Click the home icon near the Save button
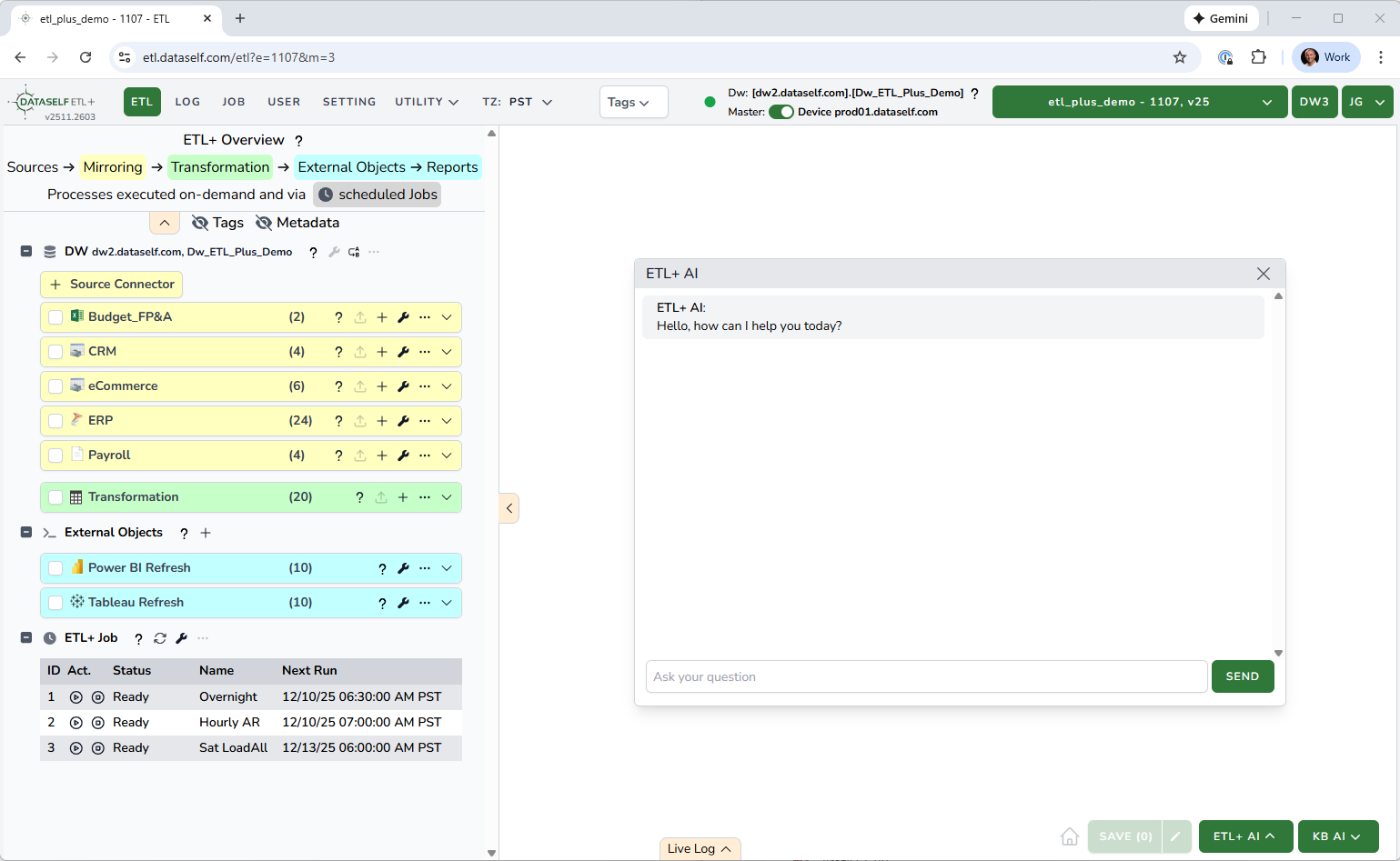The height and width of the screenshot is (861, 1400). (x=1070, y=836)
